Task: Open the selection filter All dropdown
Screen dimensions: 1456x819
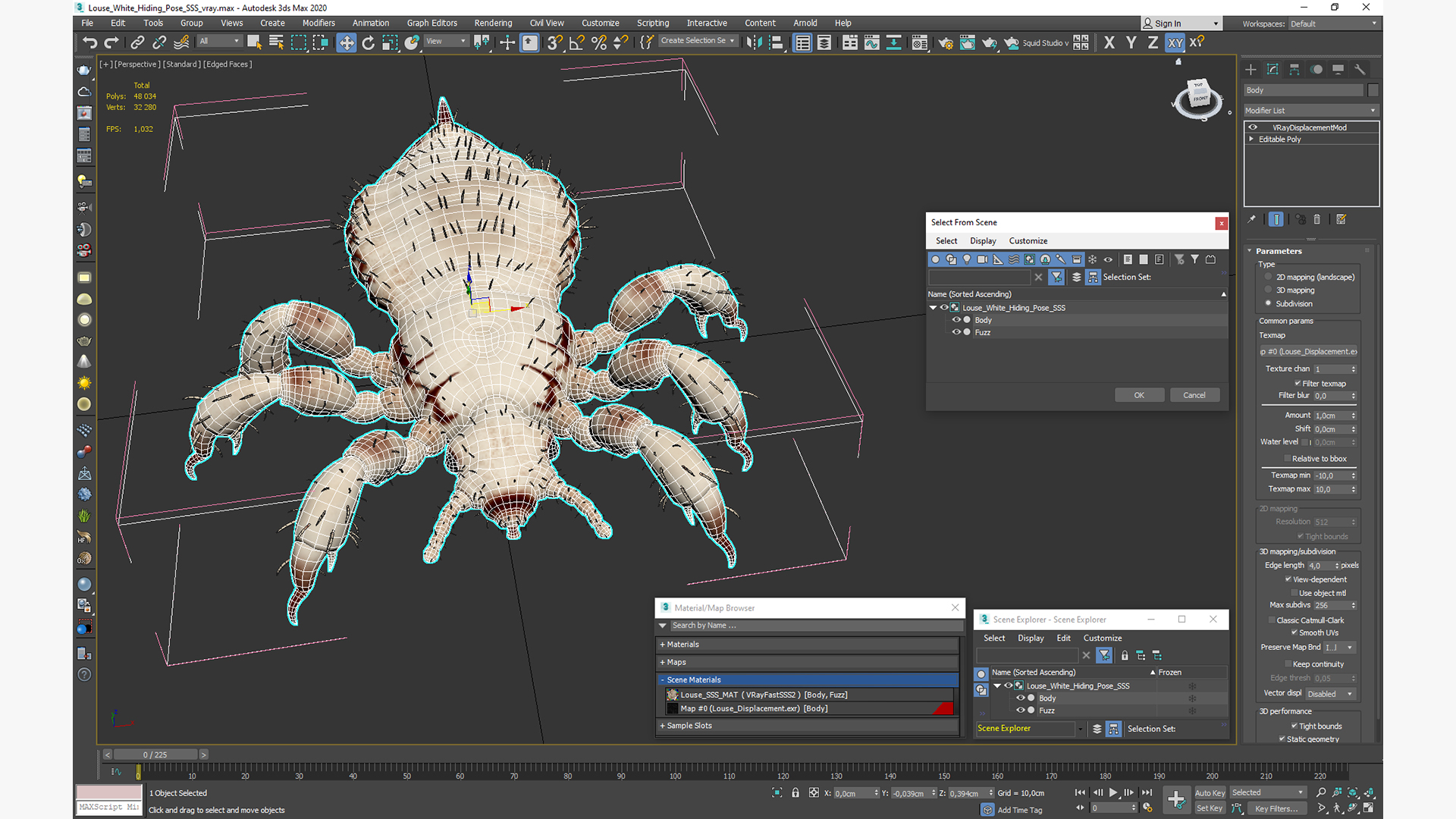Action: [219, 41]
